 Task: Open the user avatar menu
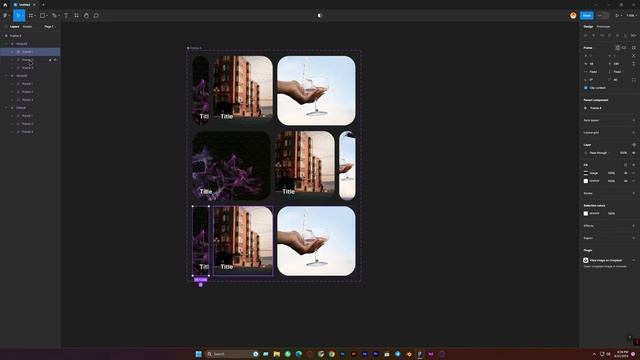[x=573, y=16]
